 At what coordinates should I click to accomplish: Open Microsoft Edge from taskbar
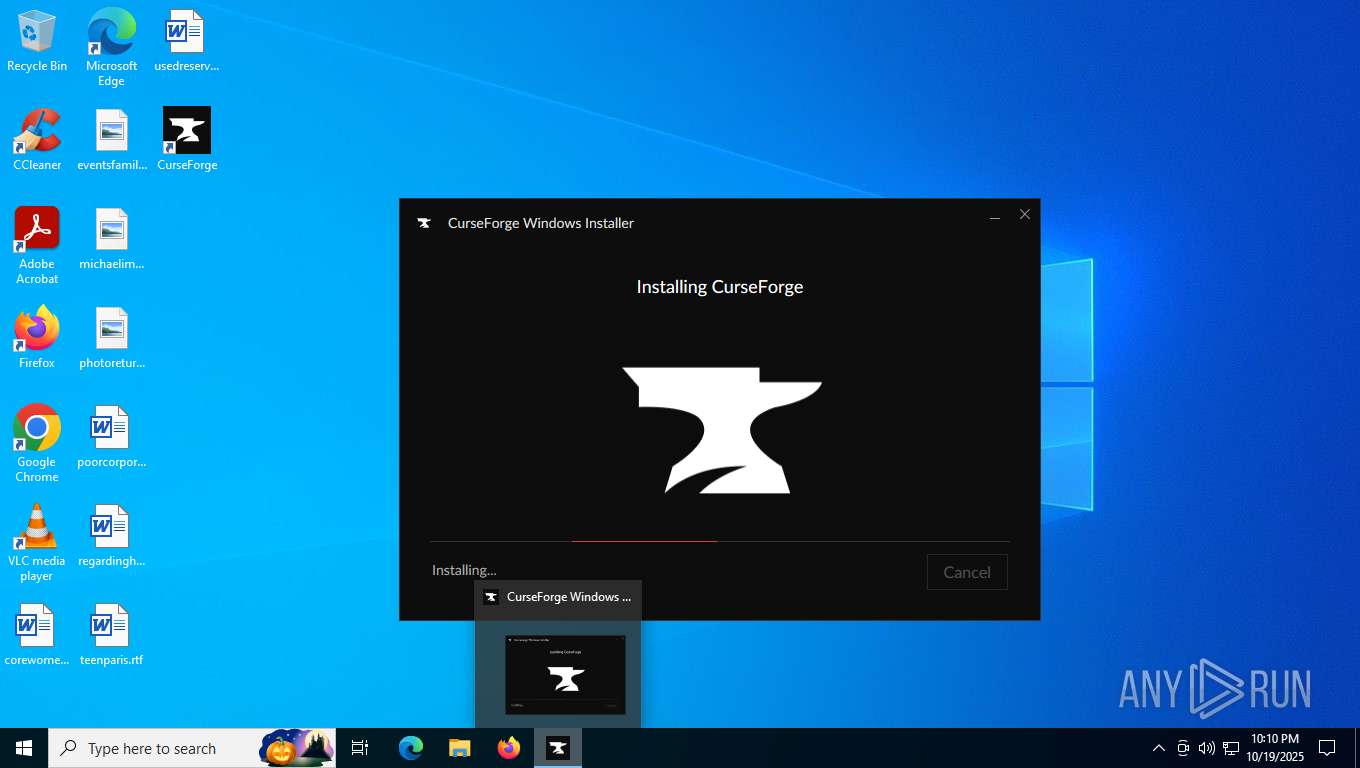click(411, 748)
